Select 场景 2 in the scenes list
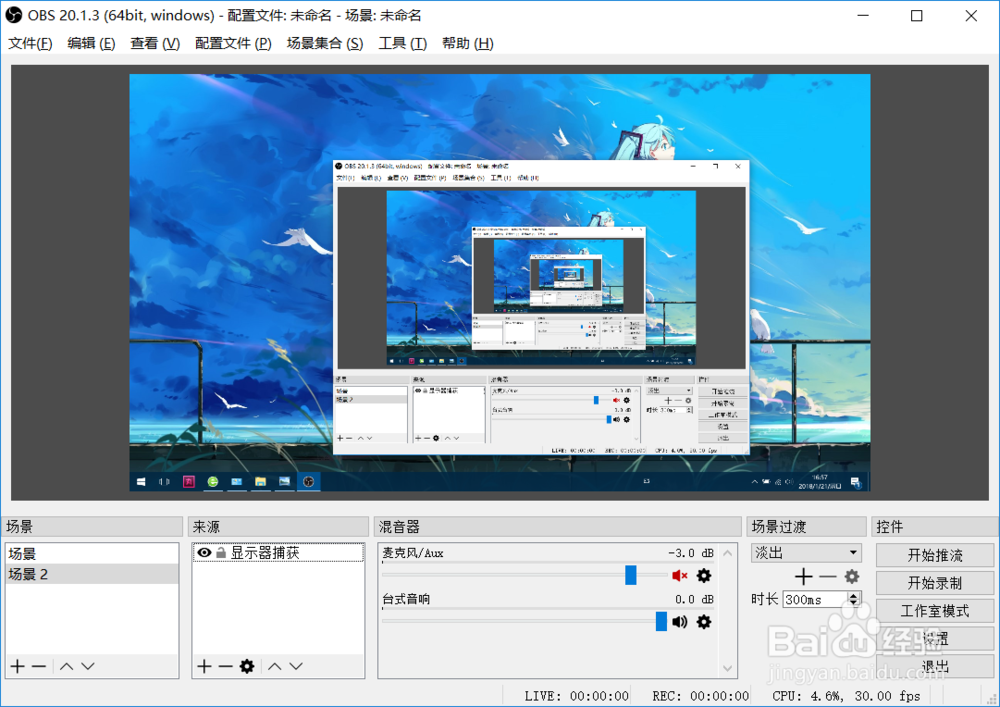1000x707 pixels. pyautogui.click(x=92, y=574)
